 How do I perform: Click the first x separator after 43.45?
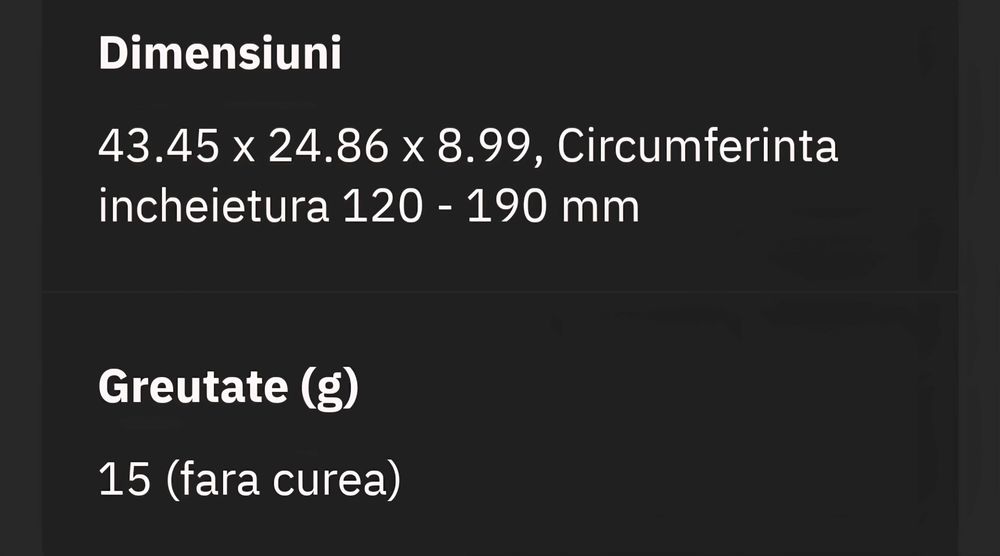click(242, 150)
